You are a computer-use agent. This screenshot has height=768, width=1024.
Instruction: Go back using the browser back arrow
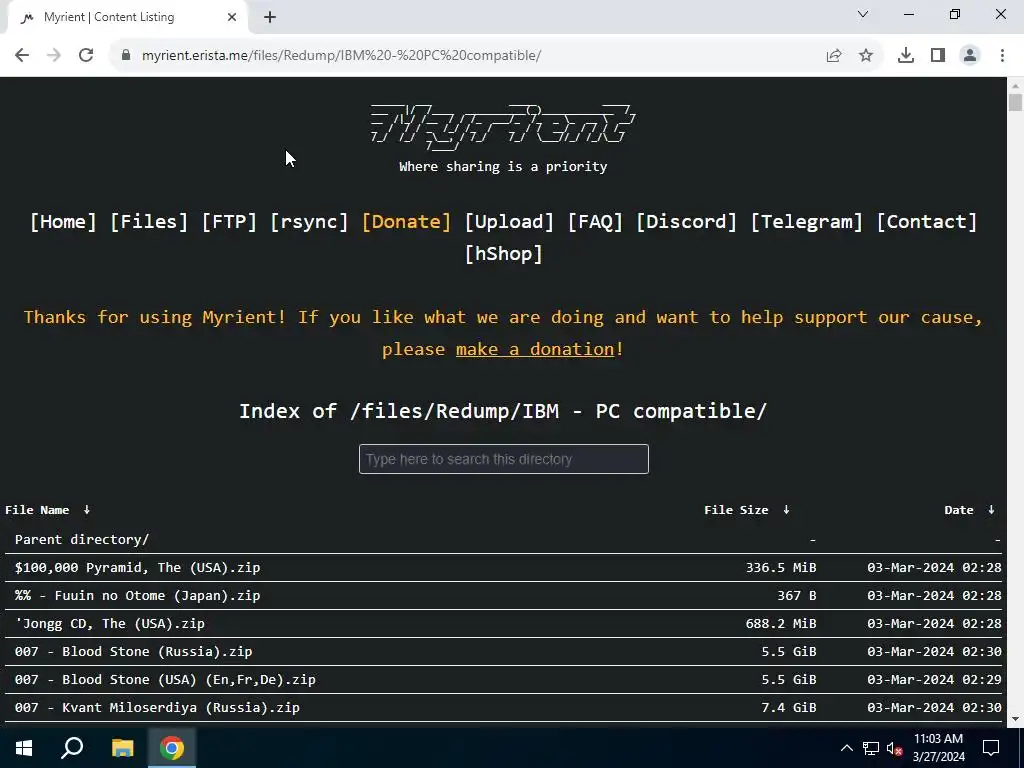pyautogui.click(x=22, y=56)
